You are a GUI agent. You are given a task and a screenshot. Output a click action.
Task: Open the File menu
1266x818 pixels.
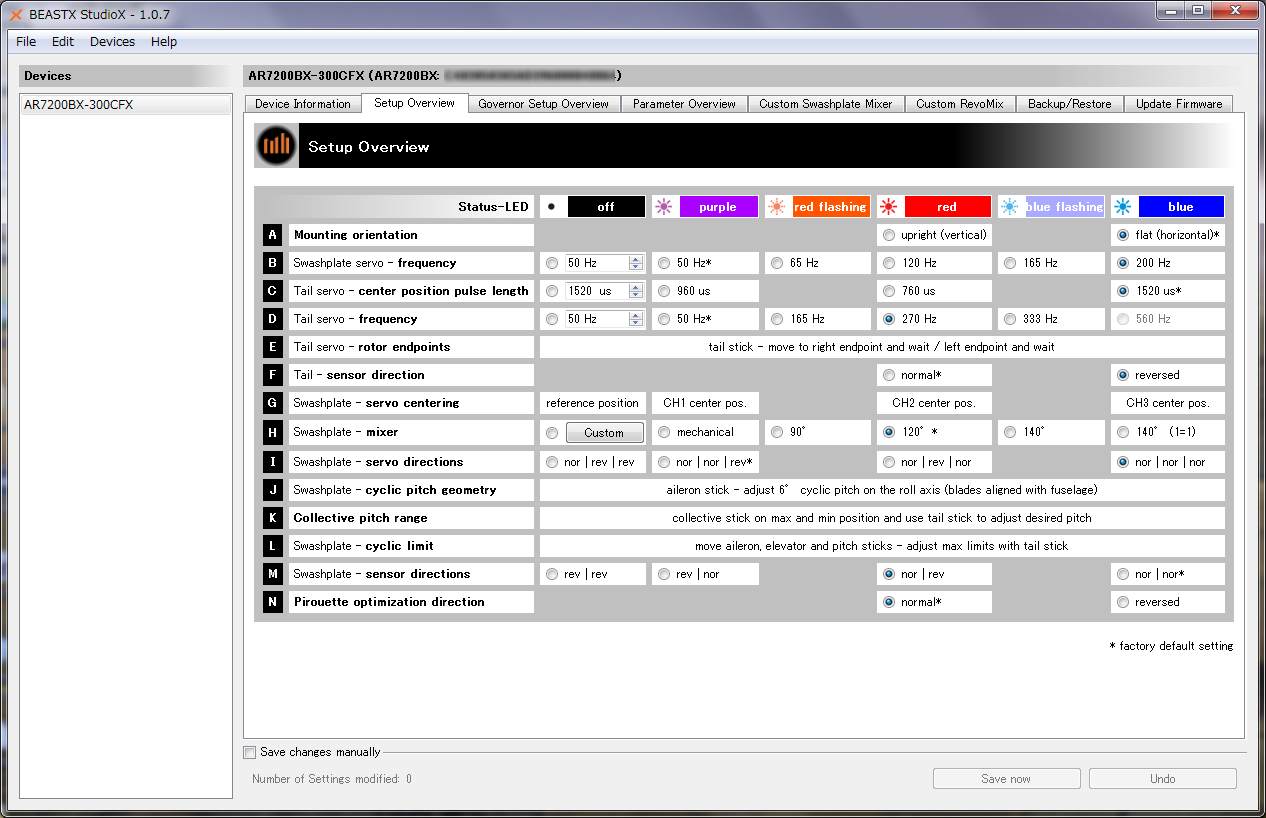coord(26,42)
